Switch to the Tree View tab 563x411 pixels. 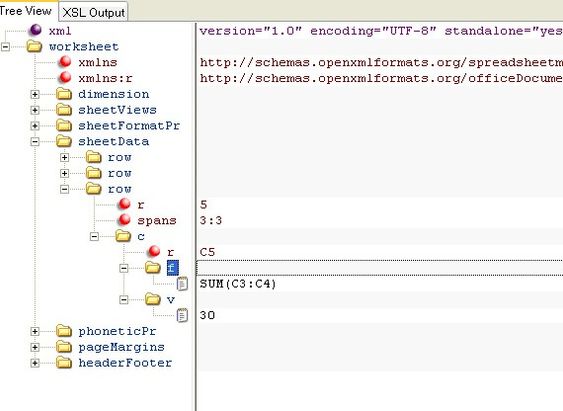coord(26,11)
